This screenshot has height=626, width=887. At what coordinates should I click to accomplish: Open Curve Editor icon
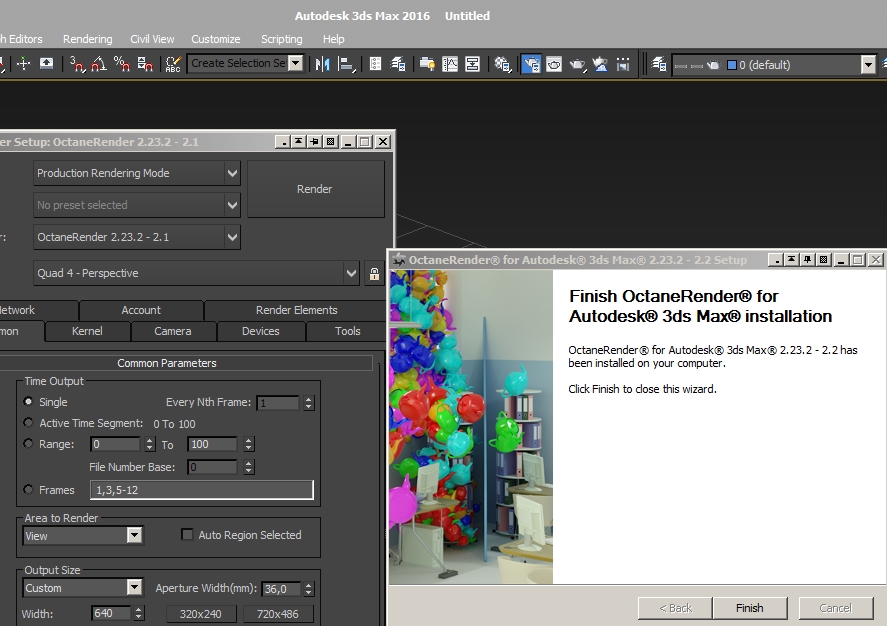[450, 64]
